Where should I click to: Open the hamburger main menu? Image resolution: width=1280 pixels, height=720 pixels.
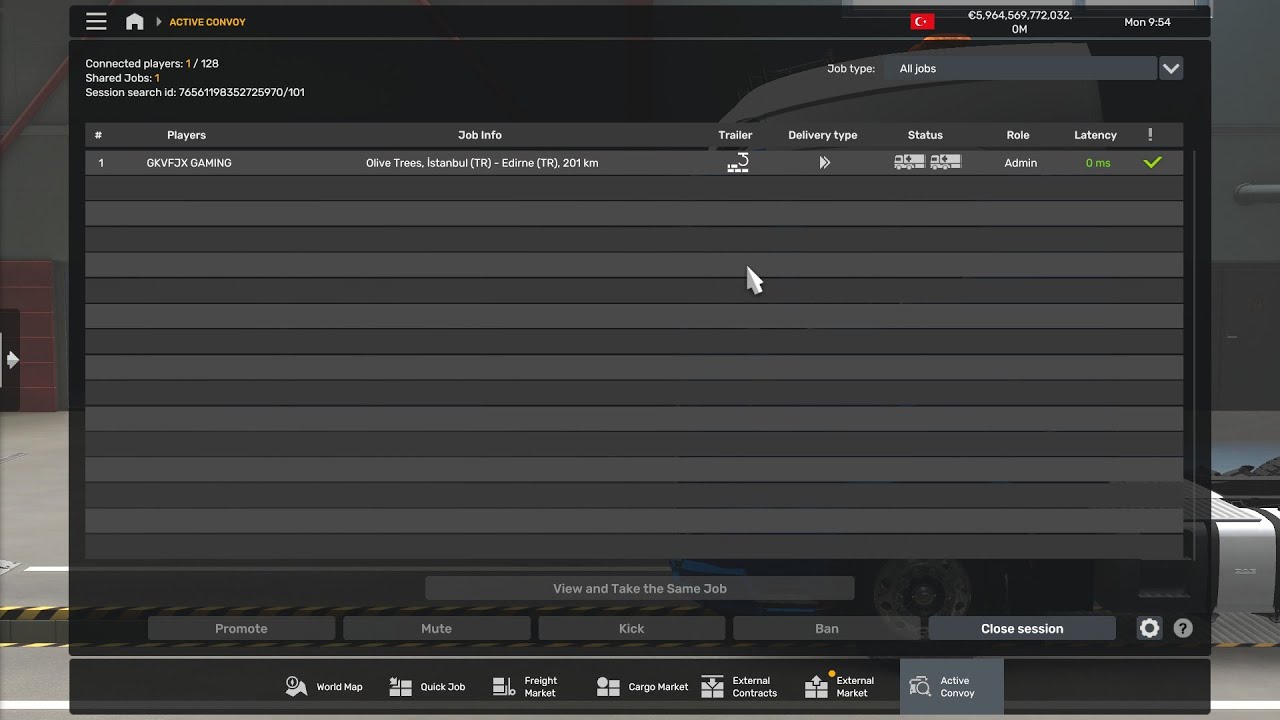[x=96, y=21]
